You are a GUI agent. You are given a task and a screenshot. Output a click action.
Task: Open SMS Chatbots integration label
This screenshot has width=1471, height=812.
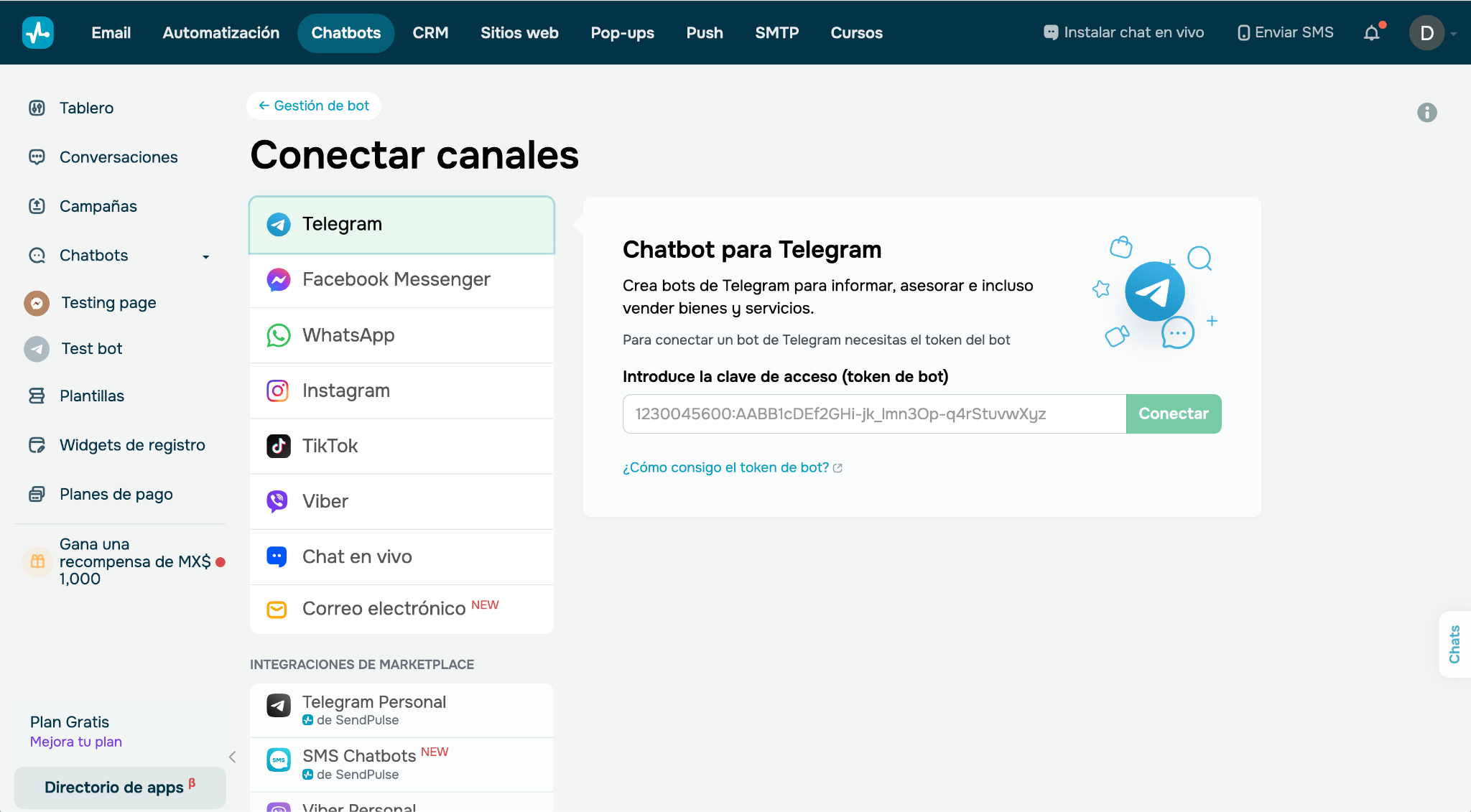[x=359, y=756]
